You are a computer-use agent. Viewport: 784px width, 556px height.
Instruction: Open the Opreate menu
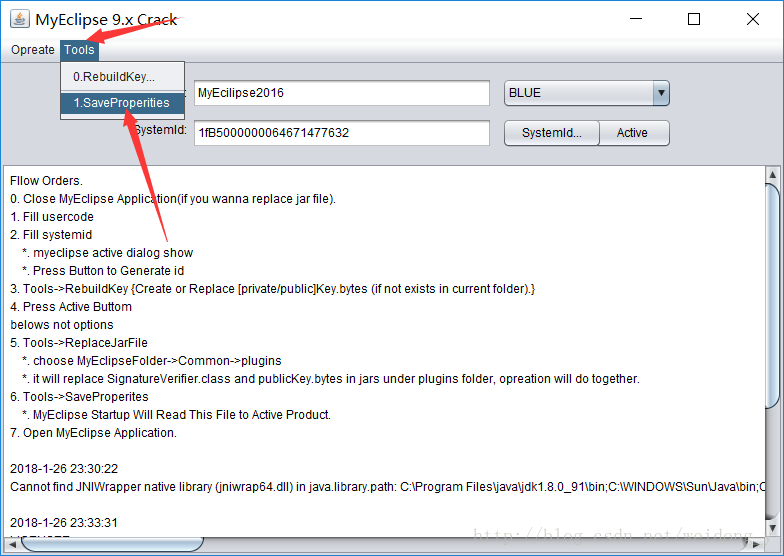tap(32, 50)
